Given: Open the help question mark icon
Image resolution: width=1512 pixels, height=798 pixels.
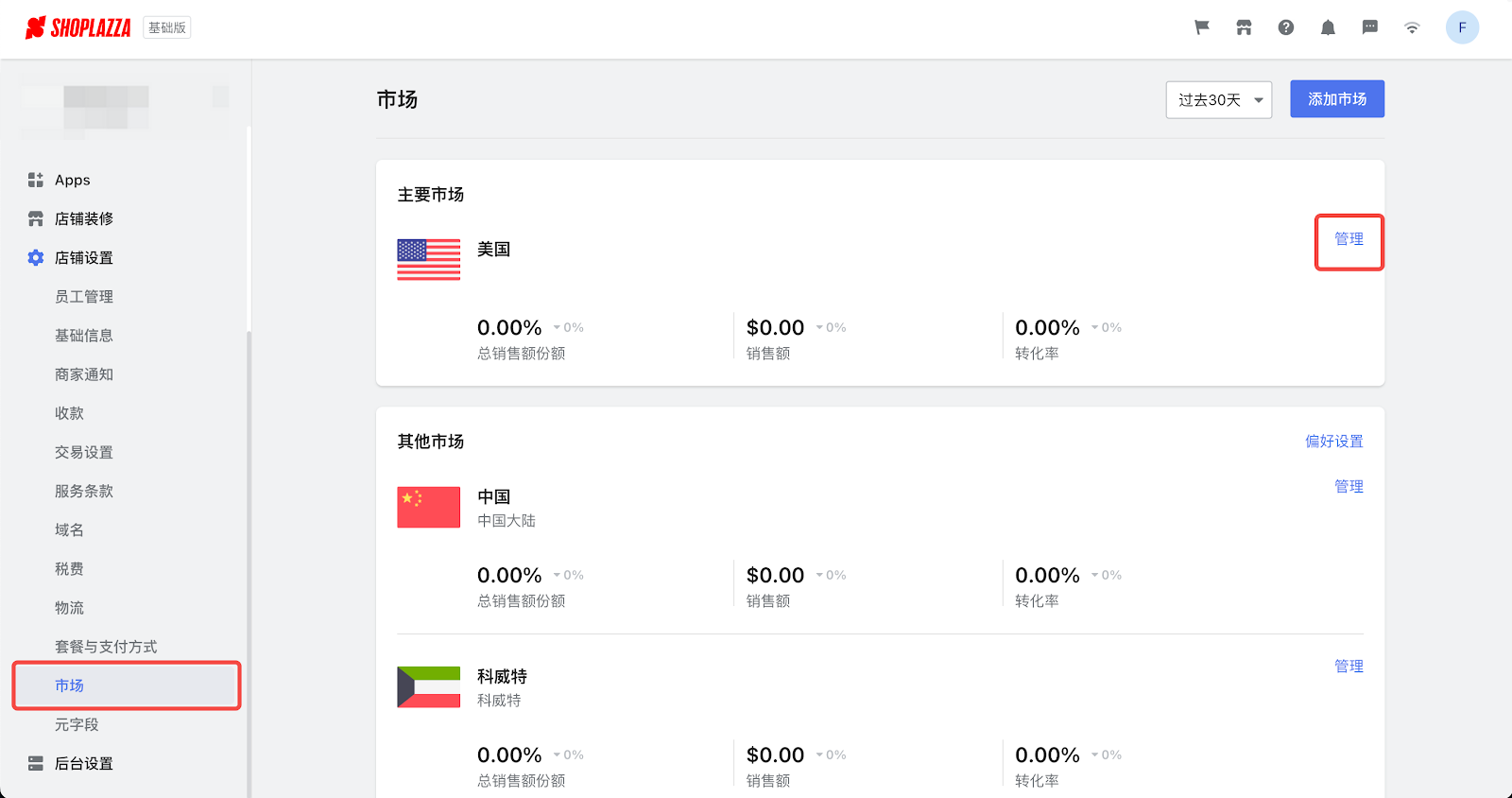Looking at the screenshot, I should tap(1286, 27).
